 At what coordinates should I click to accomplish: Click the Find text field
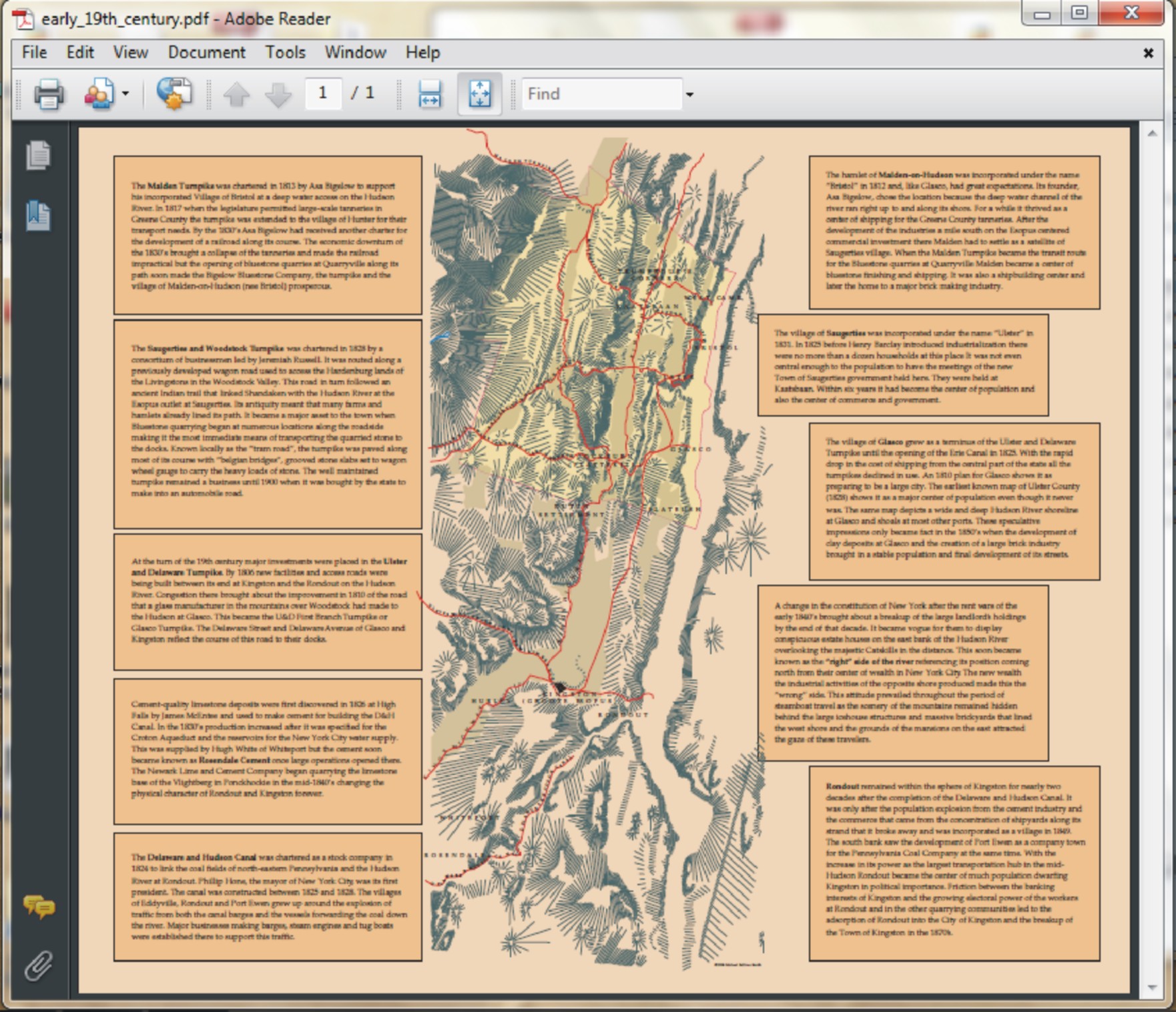[x=601, y=94]
